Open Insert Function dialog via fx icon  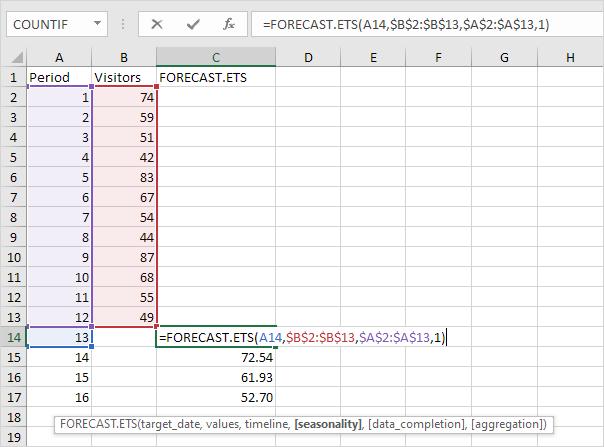click(x=228, y=24)
